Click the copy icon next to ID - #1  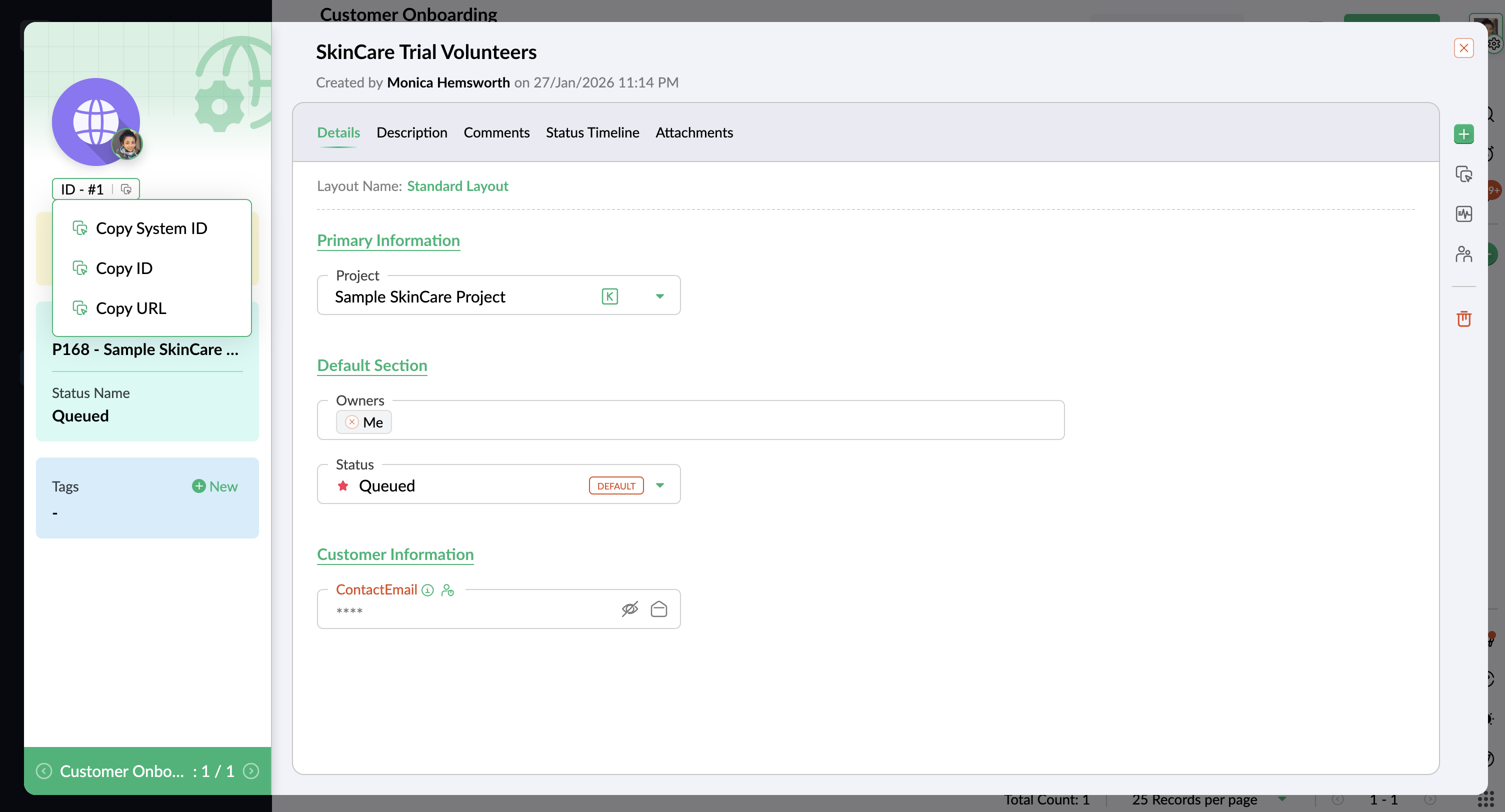pyautogui.click(x=125, y=189)
